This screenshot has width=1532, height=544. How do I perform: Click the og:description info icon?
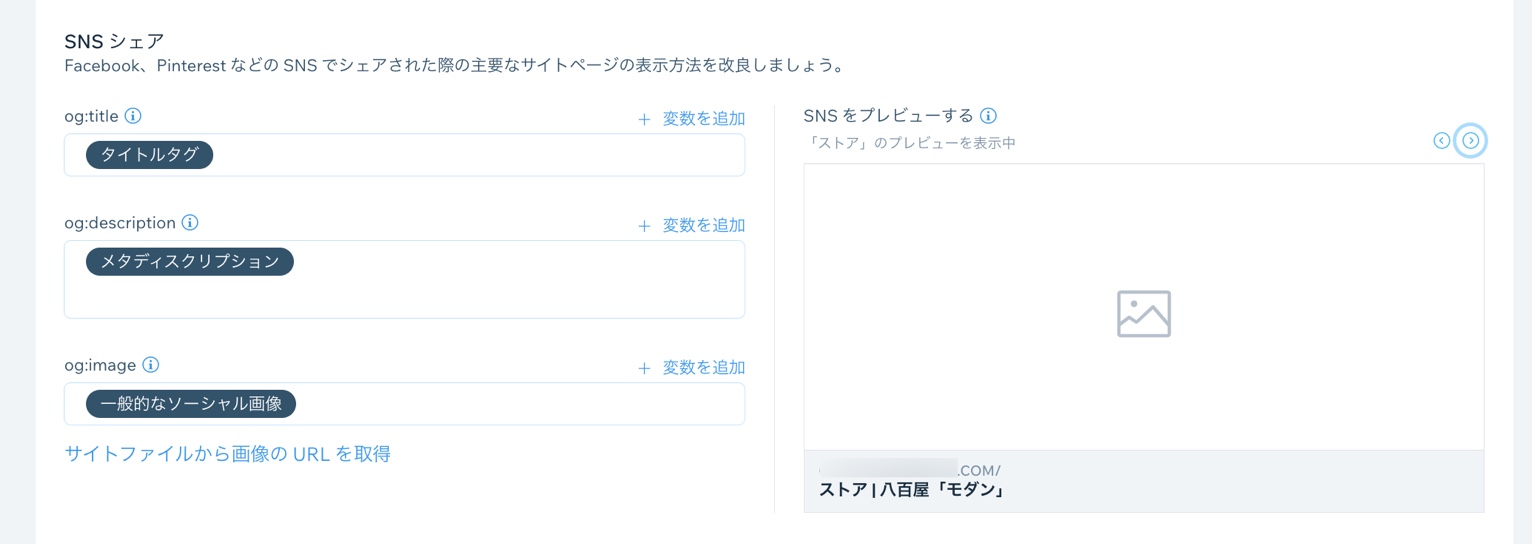click(x=190, y=223)
